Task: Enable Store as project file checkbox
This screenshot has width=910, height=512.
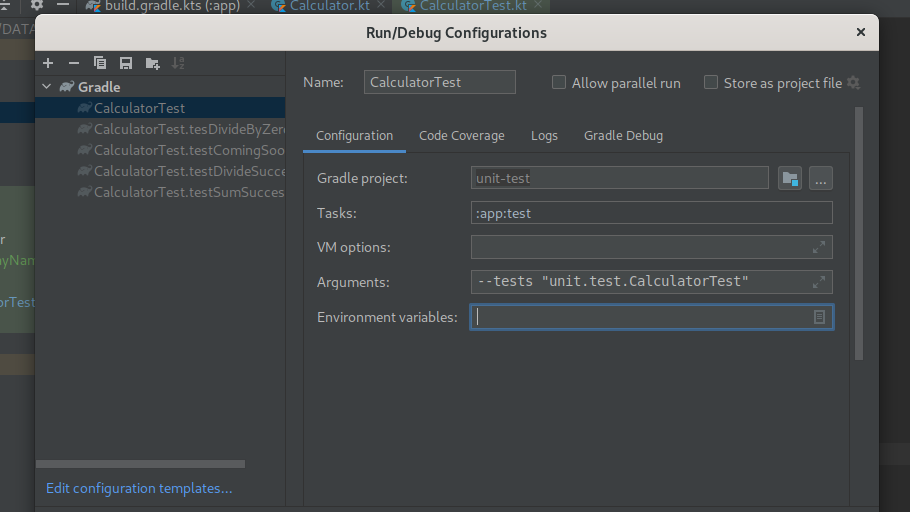Action: [711, 82]
